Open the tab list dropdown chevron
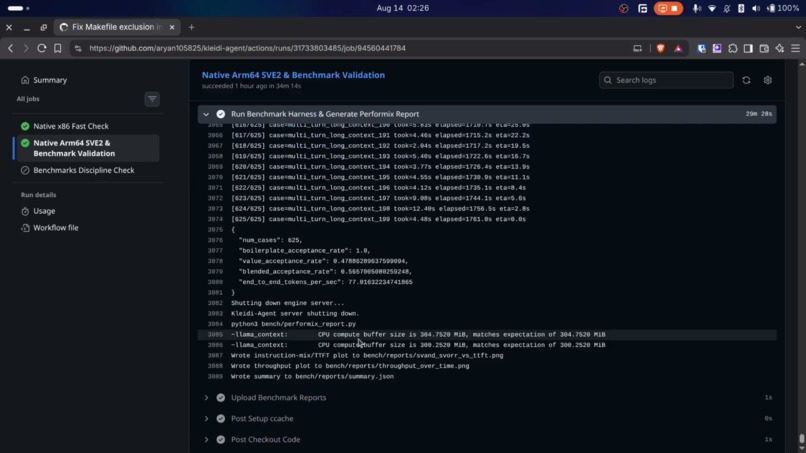 click(x=798, y=27)
